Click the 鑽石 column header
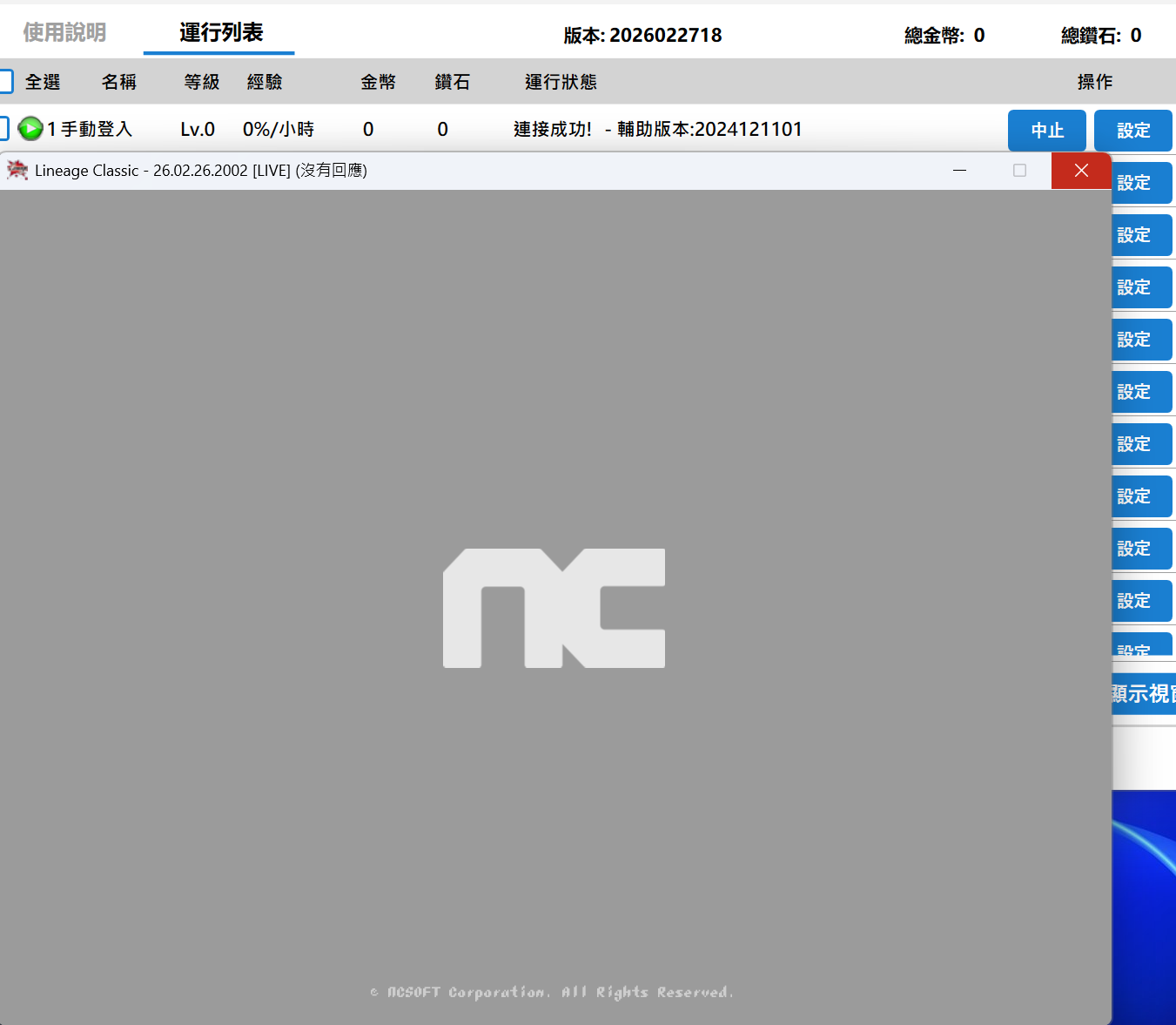 pos(453,82)
